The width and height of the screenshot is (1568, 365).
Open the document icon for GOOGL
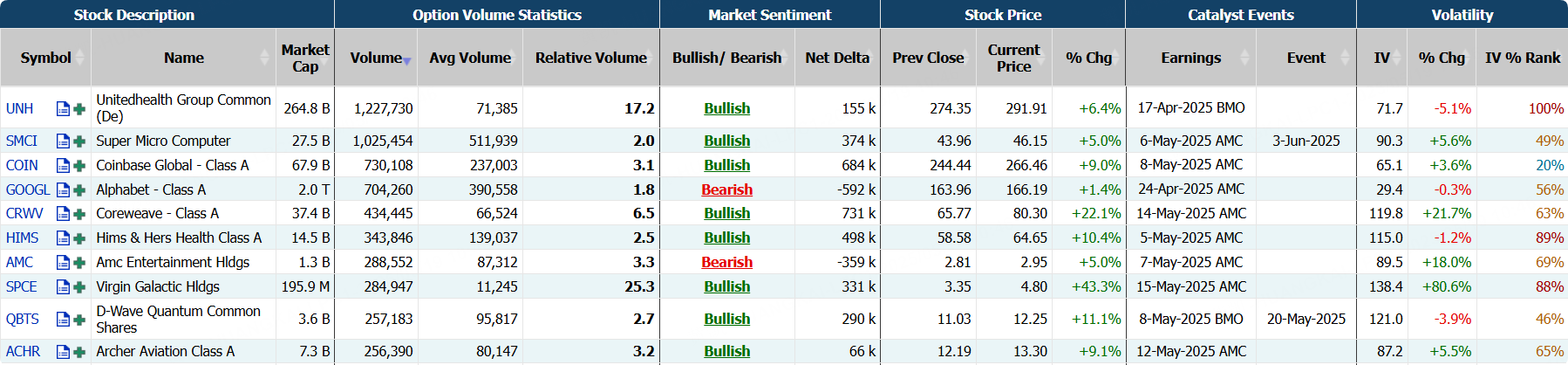click(x=63, y=189)
